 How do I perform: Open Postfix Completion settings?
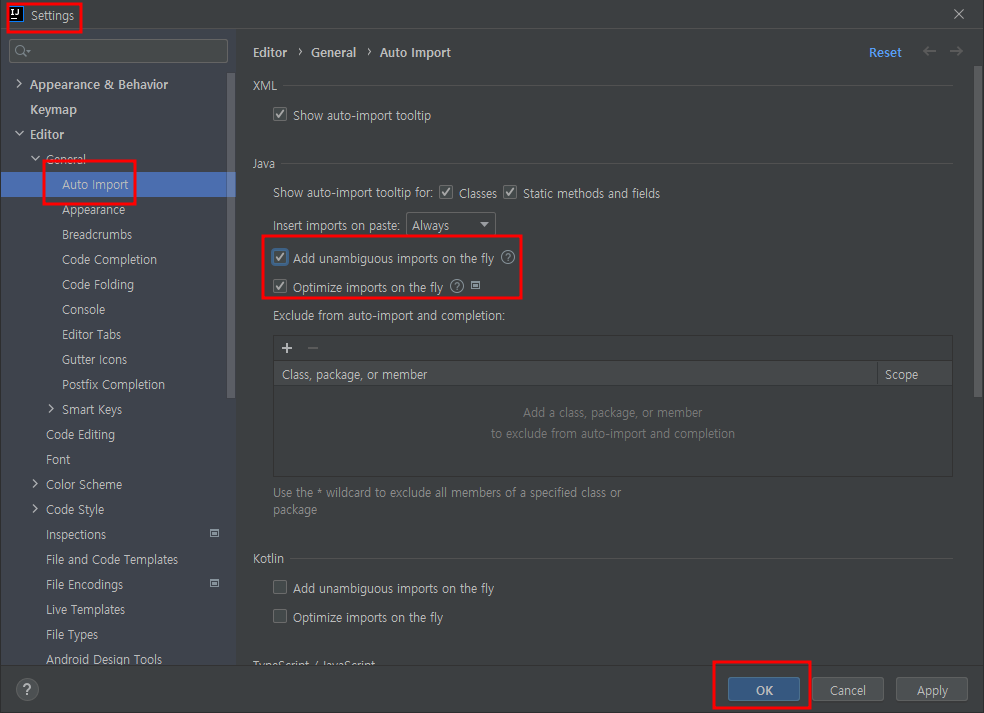tap(113, 384)
